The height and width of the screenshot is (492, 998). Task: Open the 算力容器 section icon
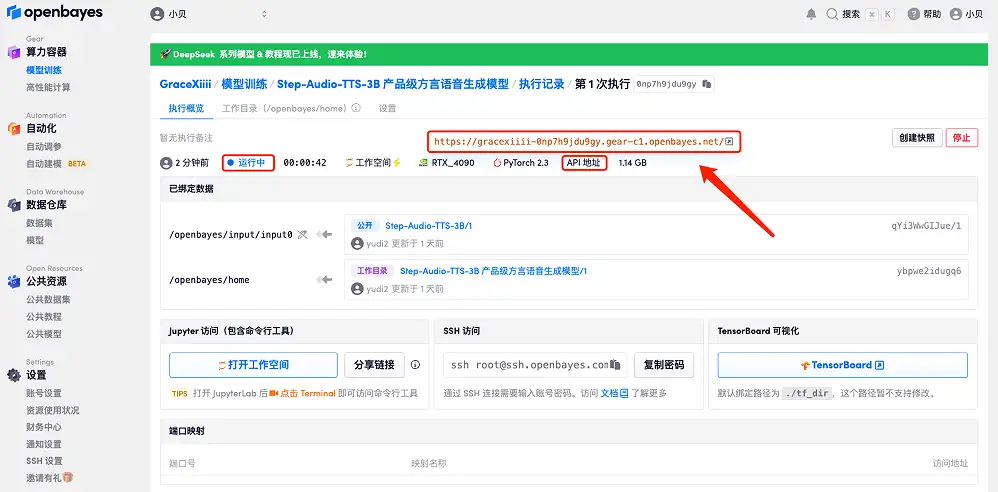[x=14, y=52]
